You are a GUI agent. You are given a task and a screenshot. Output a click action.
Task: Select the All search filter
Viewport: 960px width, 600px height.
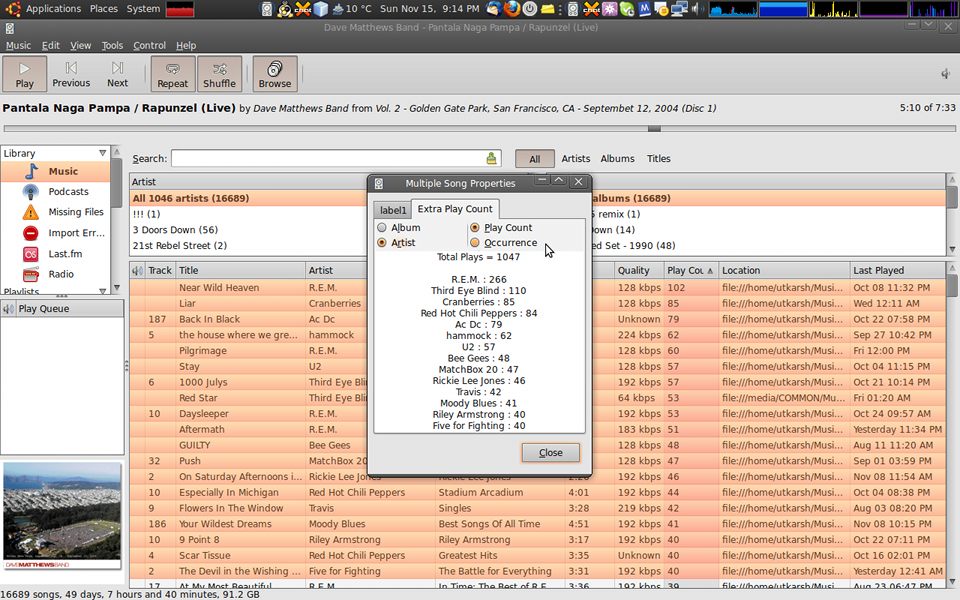[x=534, y=159]
